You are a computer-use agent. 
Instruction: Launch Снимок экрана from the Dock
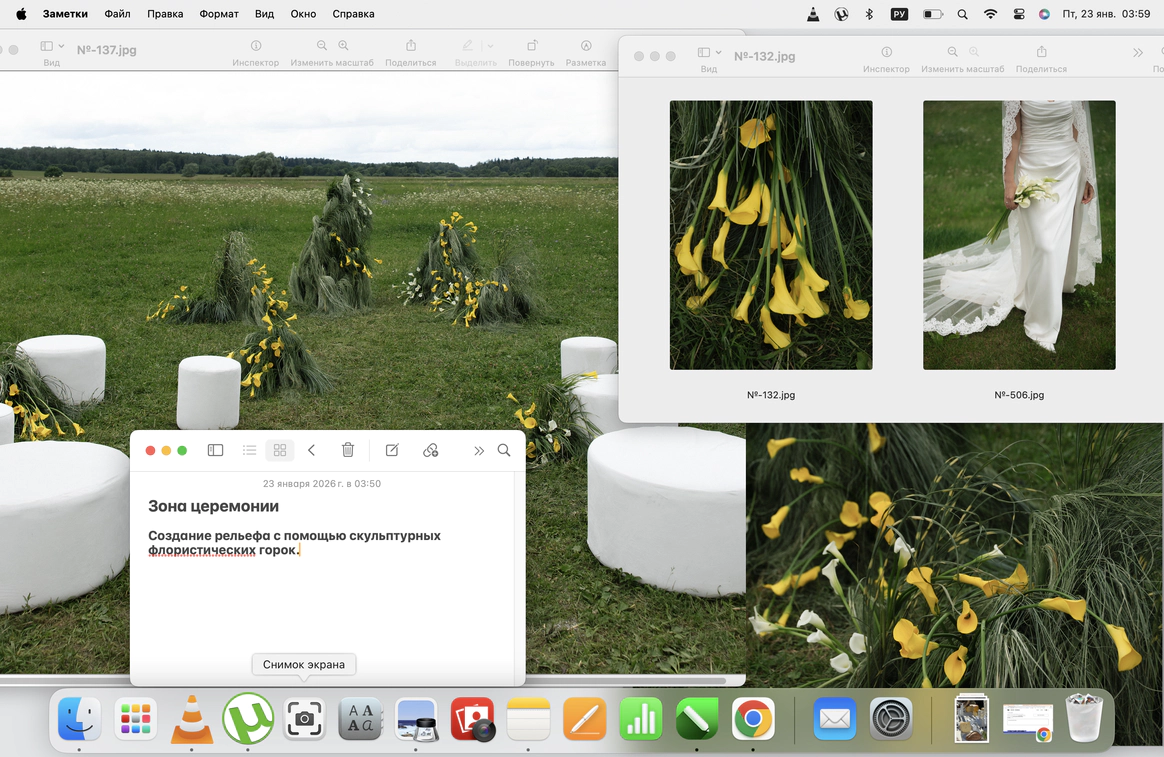[304, 719]
